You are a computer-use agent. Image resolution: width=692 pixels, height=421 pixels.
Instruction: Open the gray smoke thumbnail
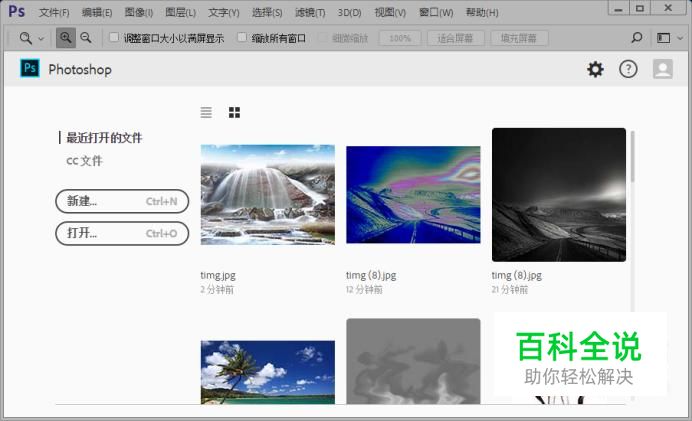tap(413, 361)
